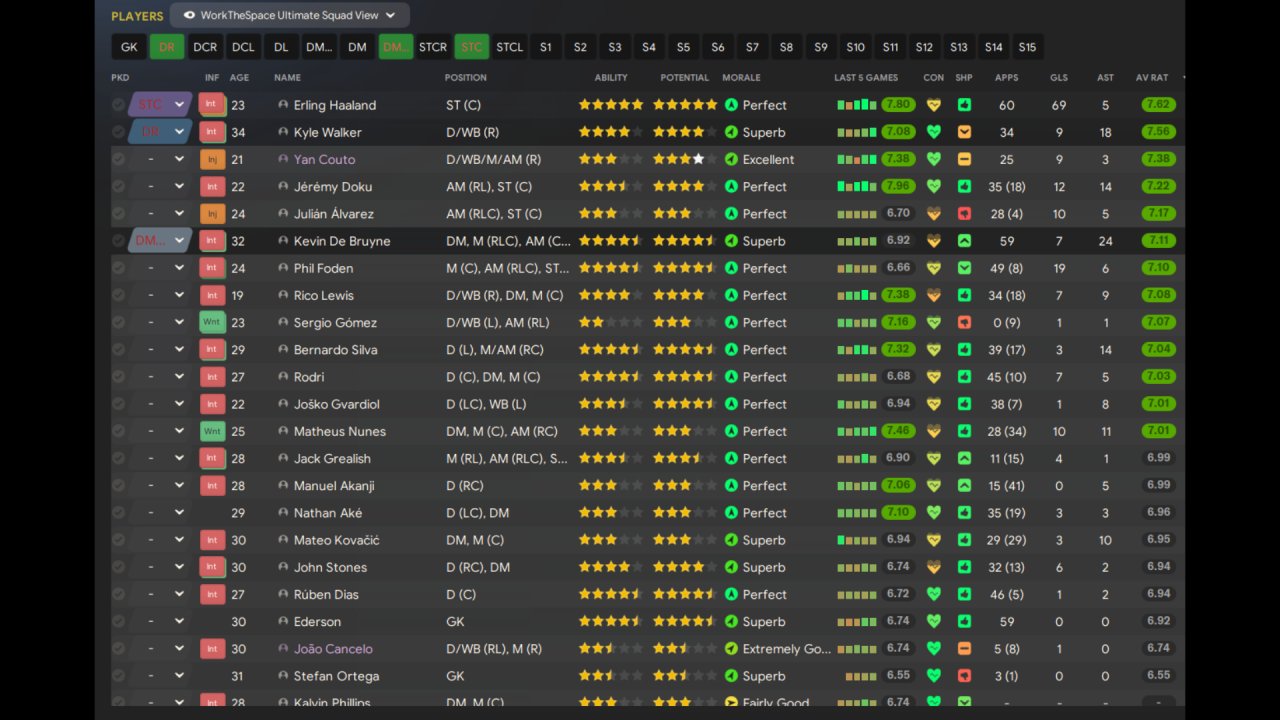Click Erling Haaland's 7.62 average rating

tap(1158, 104)
